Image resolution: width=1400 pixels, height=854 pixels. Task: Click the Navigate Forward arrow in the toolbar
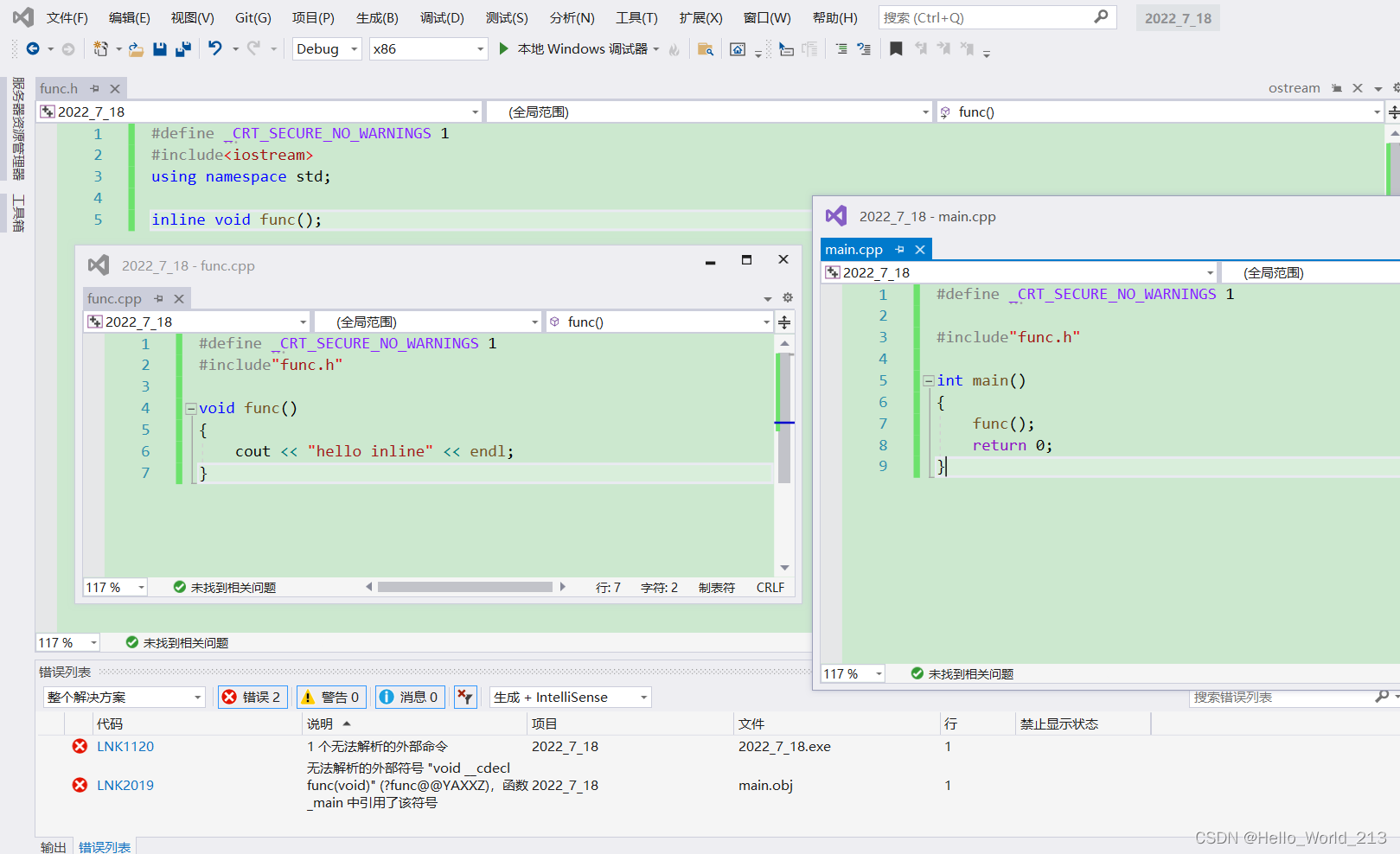[x=68, y=49]
